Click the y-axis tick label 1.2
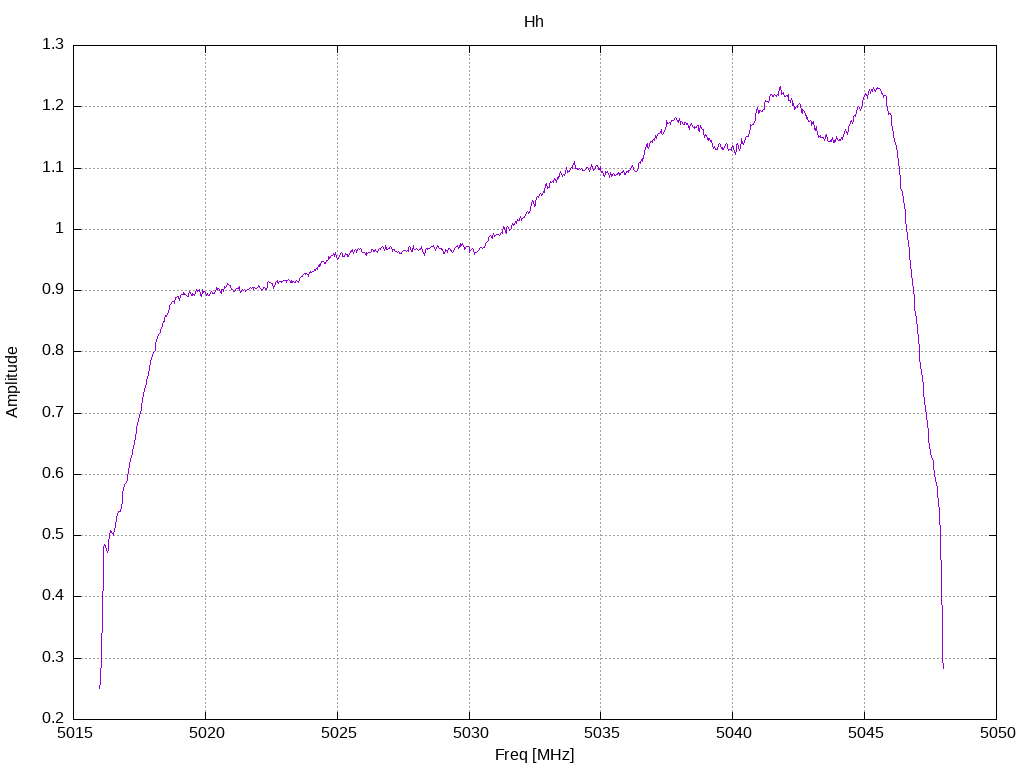1024x768 pixels. [x=53, y=106]
